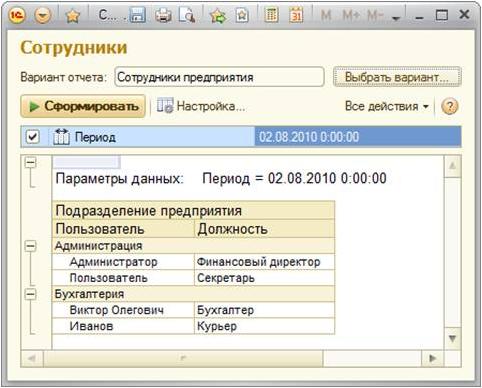Screen dimensions: 482x388
Task: Click the vertical scrollbar down arrow
Action: pos(453,339)
